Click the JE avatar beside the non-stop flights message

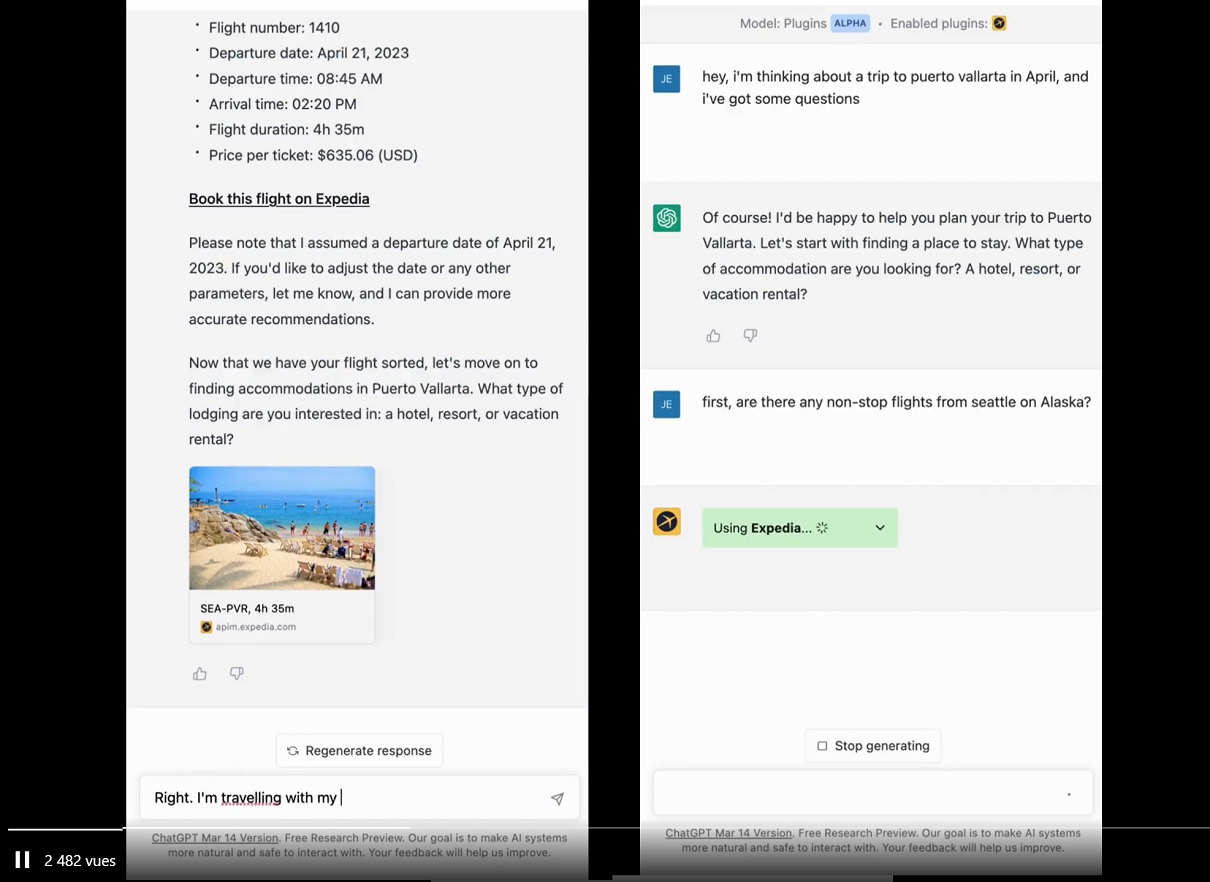(x=667, y=404)
